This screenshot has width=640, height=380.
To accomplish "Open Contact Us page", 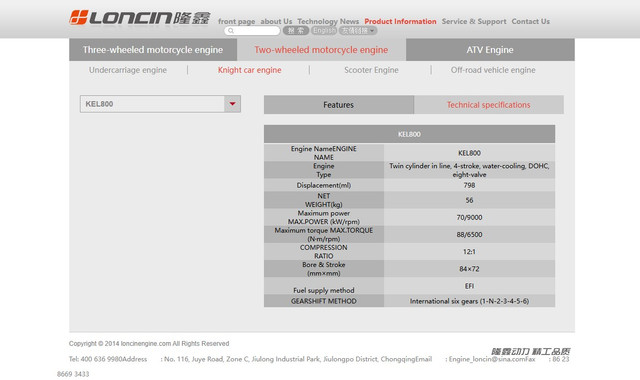I will 531,21.
